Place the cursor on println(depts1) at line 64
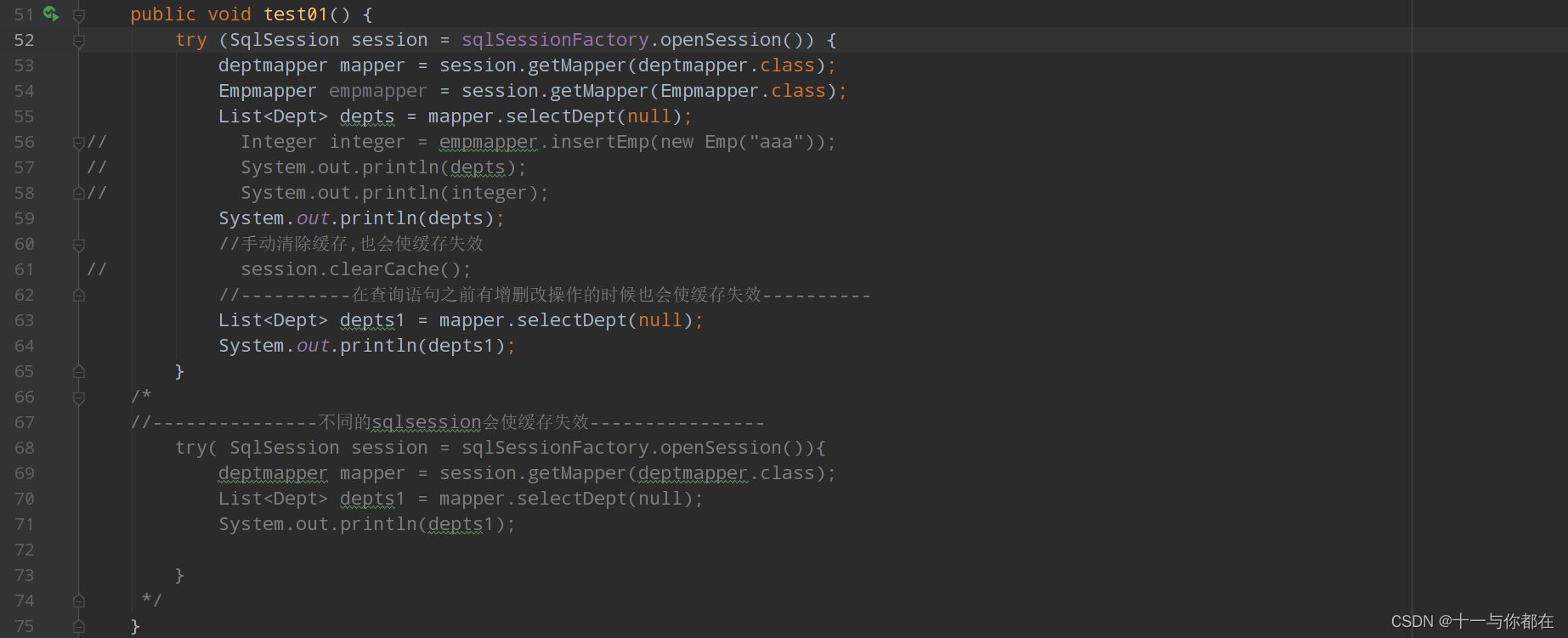The image size is (1568, 638). click(422, 346)
